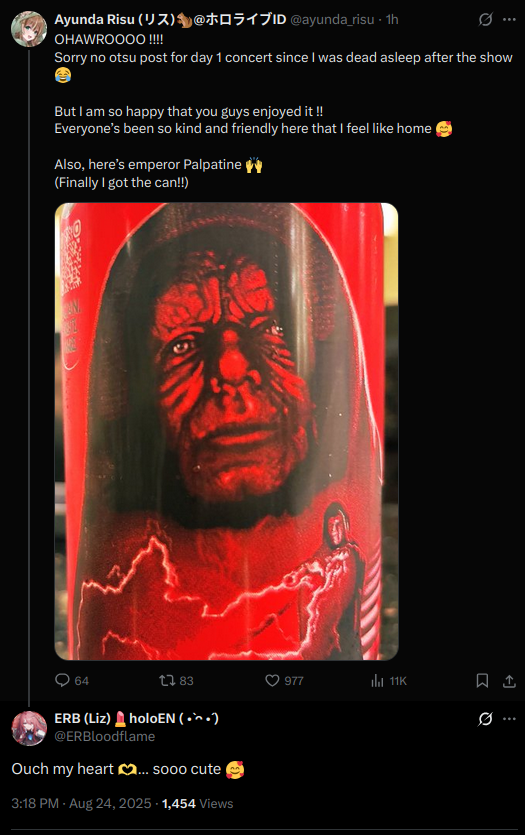
Task: Open the Emperor Palpatine can photo
Action: tap(226, 431)
